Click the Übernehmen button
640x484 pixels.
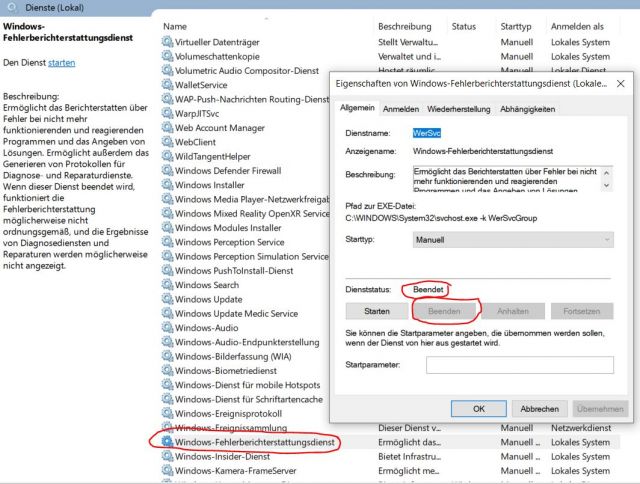click(600, 409)
